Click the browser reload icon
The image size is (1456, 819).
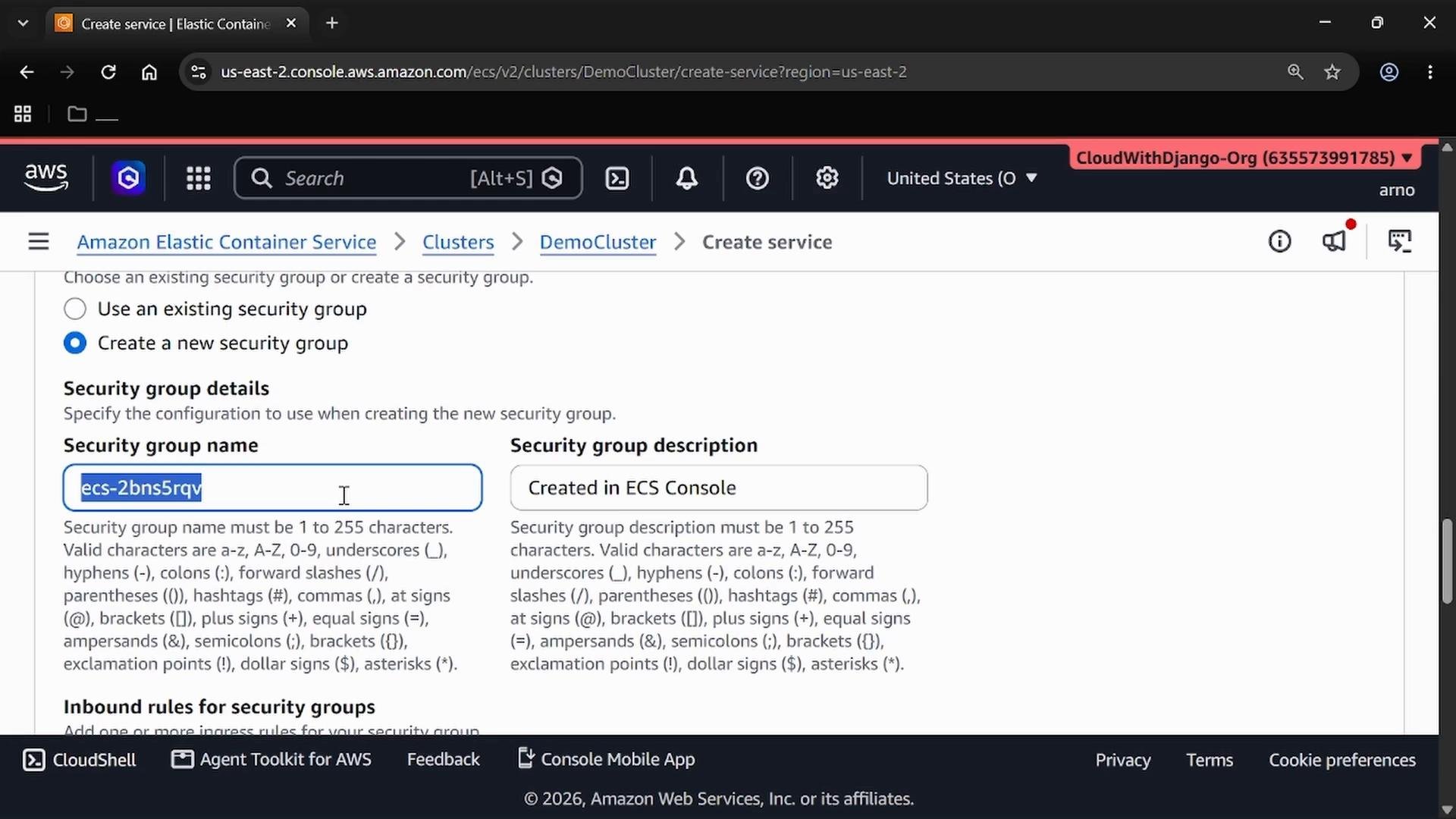[x=108, y=72]
